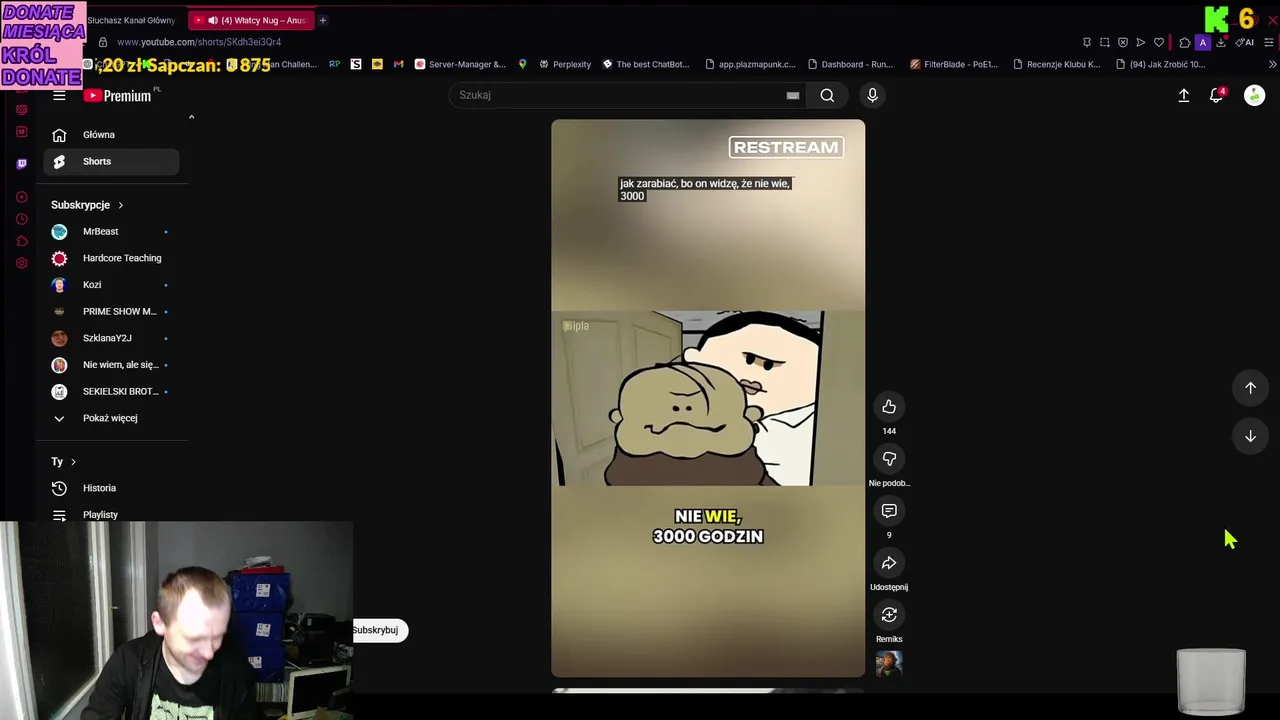This screenshot has width=1280, height=720.
Task: Expand Pokaż więcej subscriptions
Action: point(111,418)
